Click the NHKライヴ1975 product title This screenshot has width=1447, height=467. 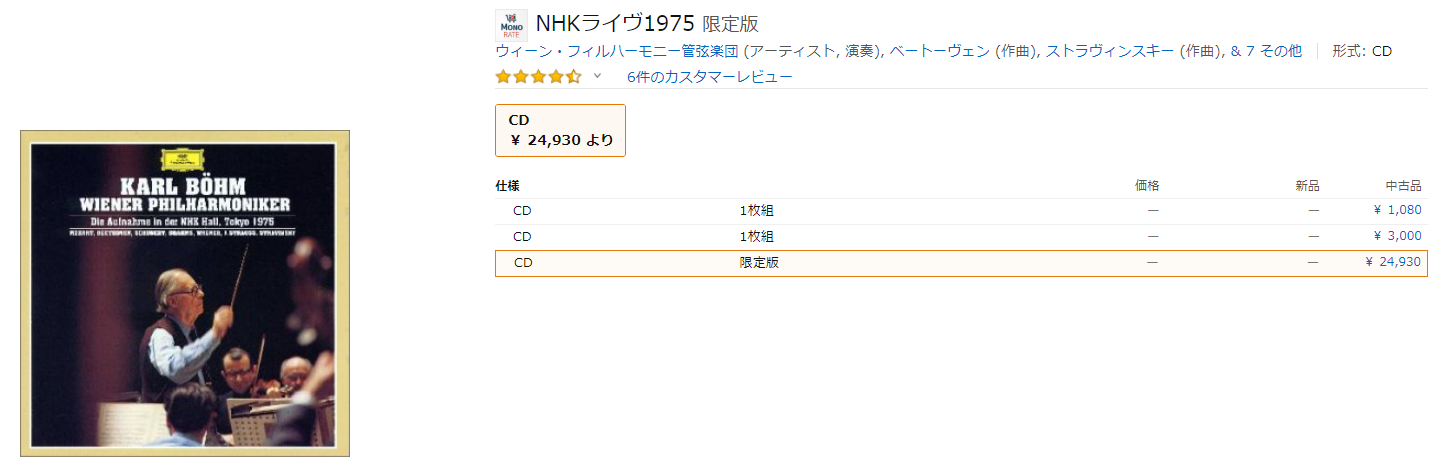tap(615, 23)
